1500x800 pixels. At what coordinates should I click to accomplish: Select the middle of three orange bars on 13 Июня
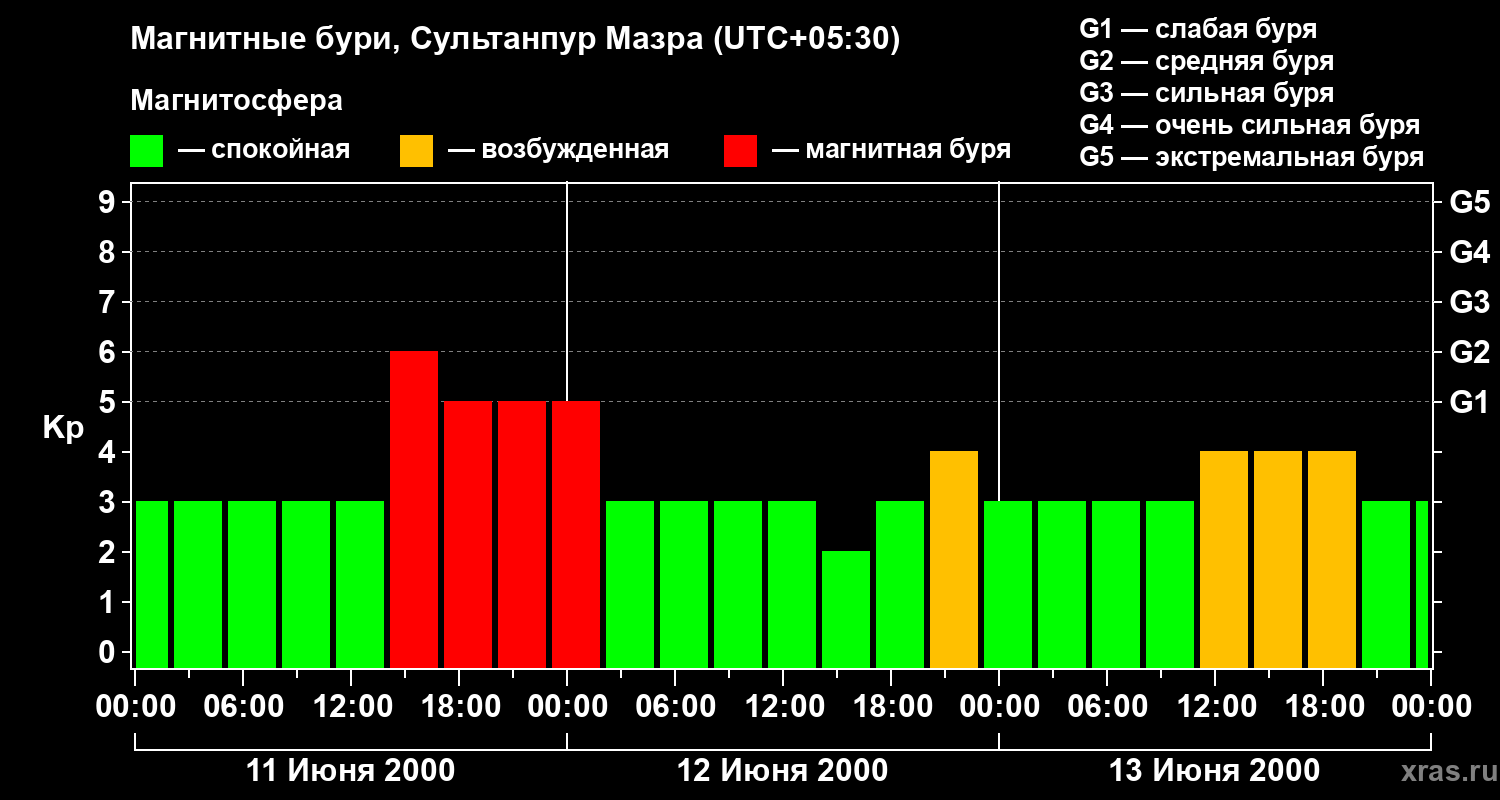[1278, 560]
